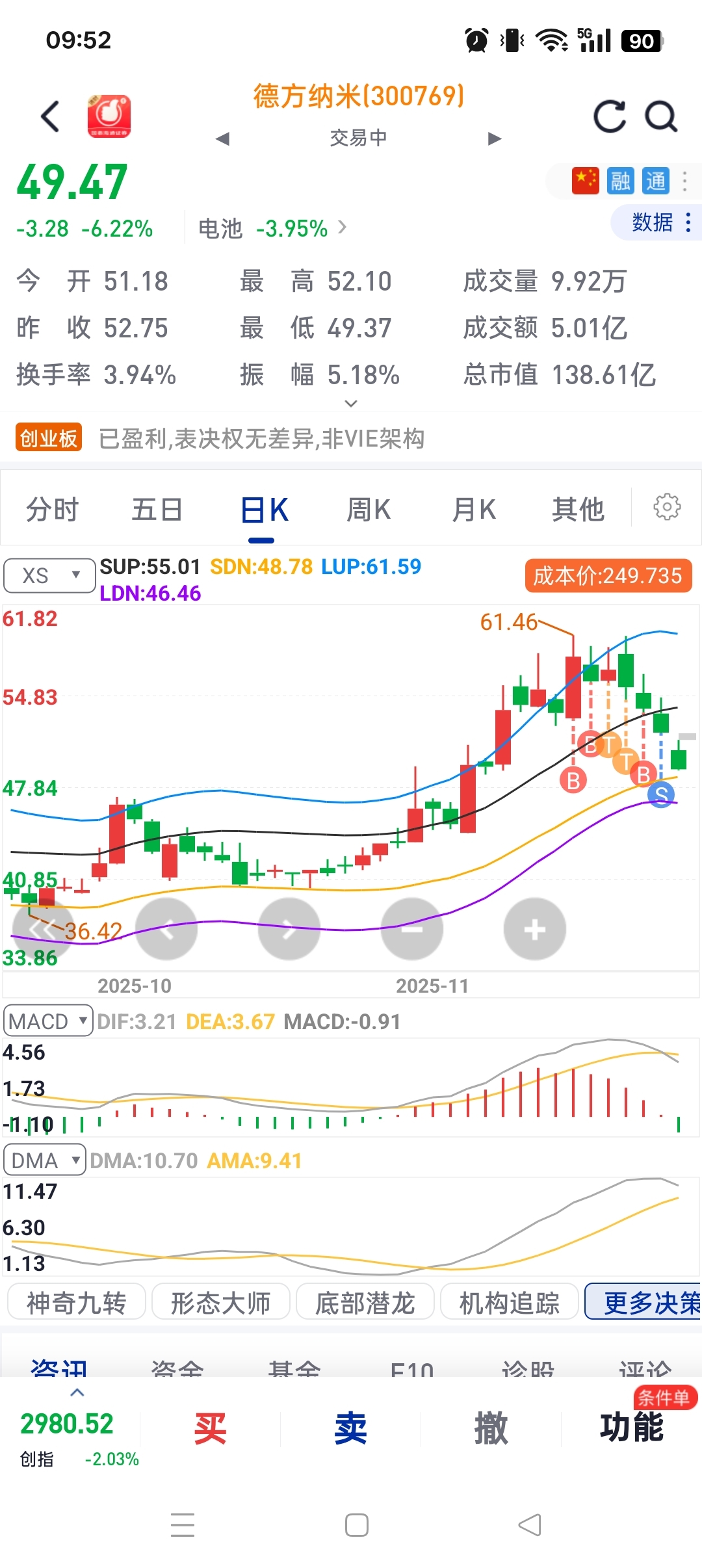Open 机构追踪 indicator button
Screen dimensions: 702x1568
[510, 1301]
